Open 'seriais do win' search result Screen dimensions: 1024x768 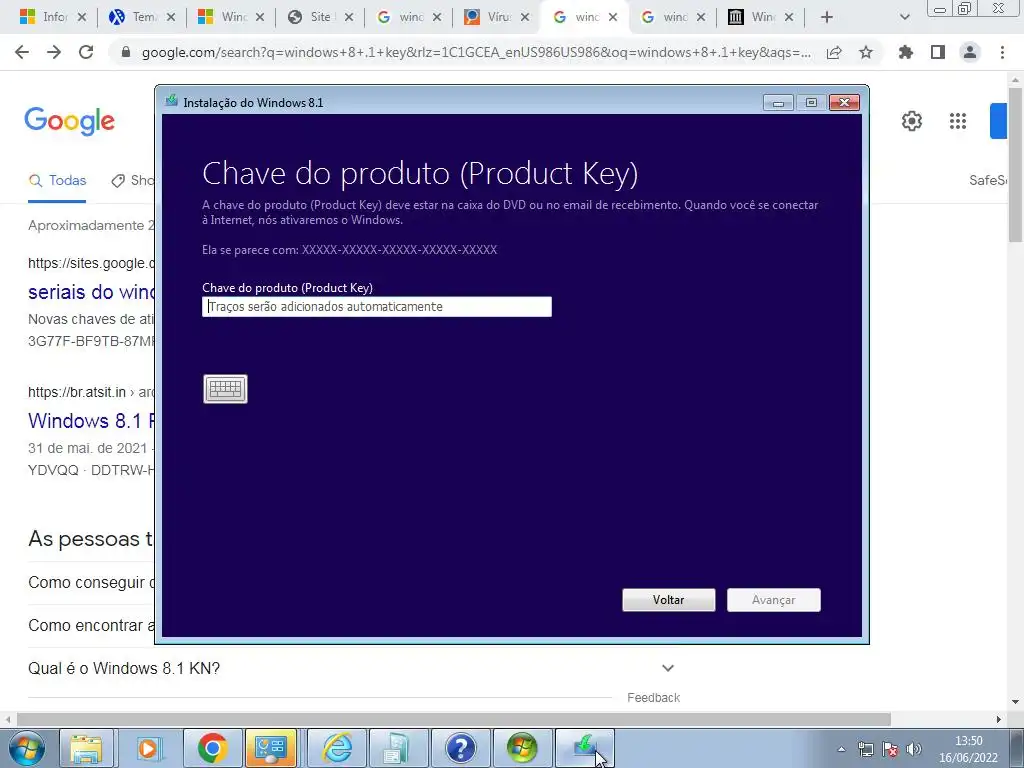pos(91,292)
